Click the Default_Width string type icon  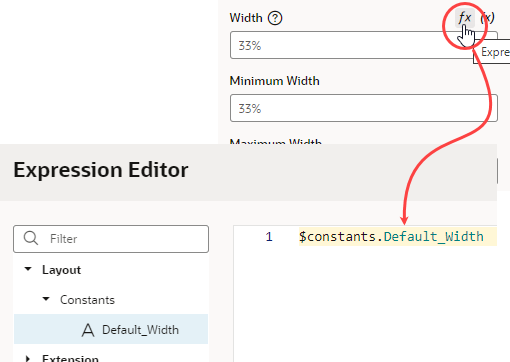[88, 330]
